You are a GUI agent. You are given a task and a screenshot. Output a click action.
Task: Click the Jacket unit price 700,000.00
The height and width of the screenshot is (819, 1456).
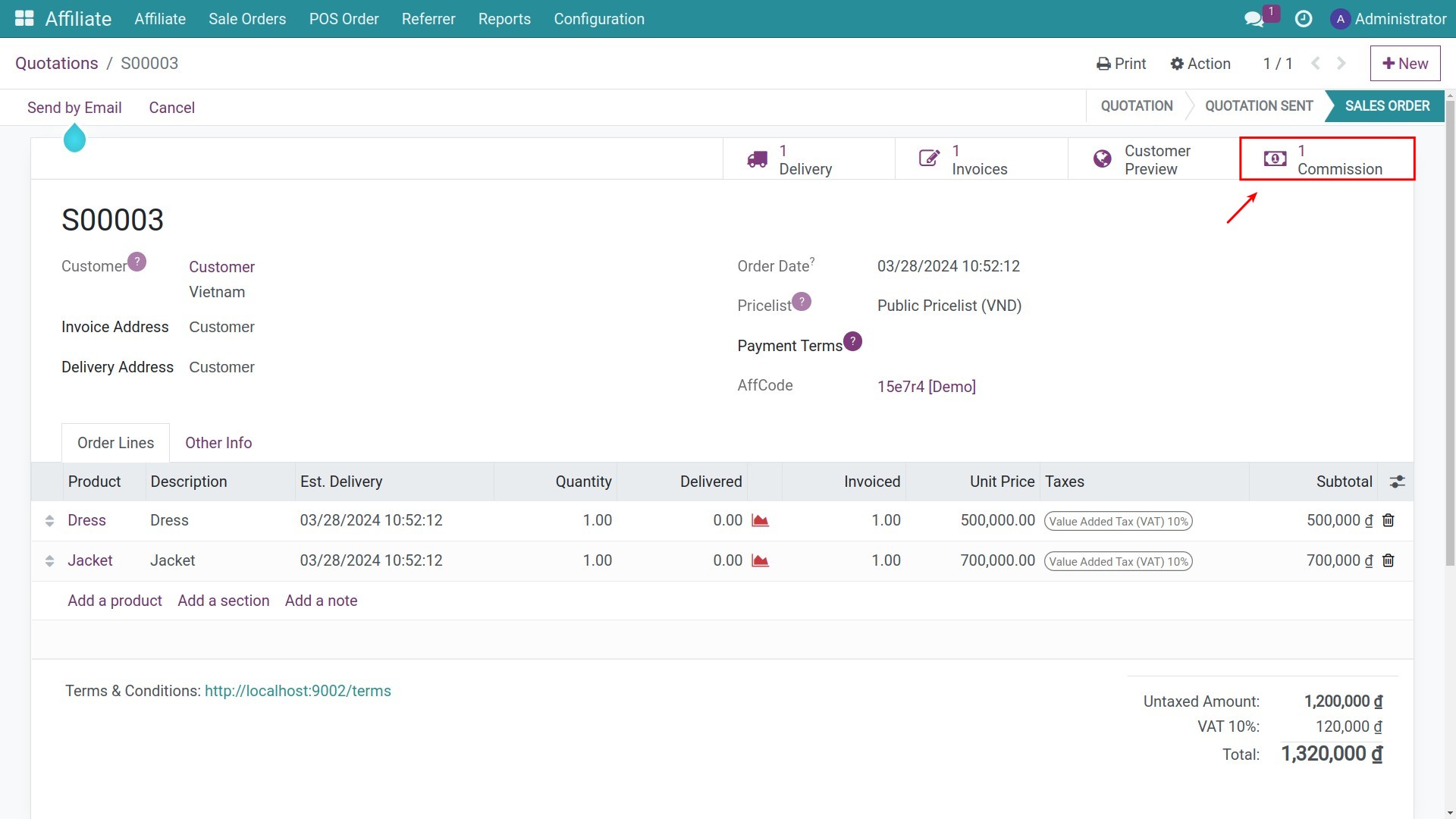pos(997,560)
